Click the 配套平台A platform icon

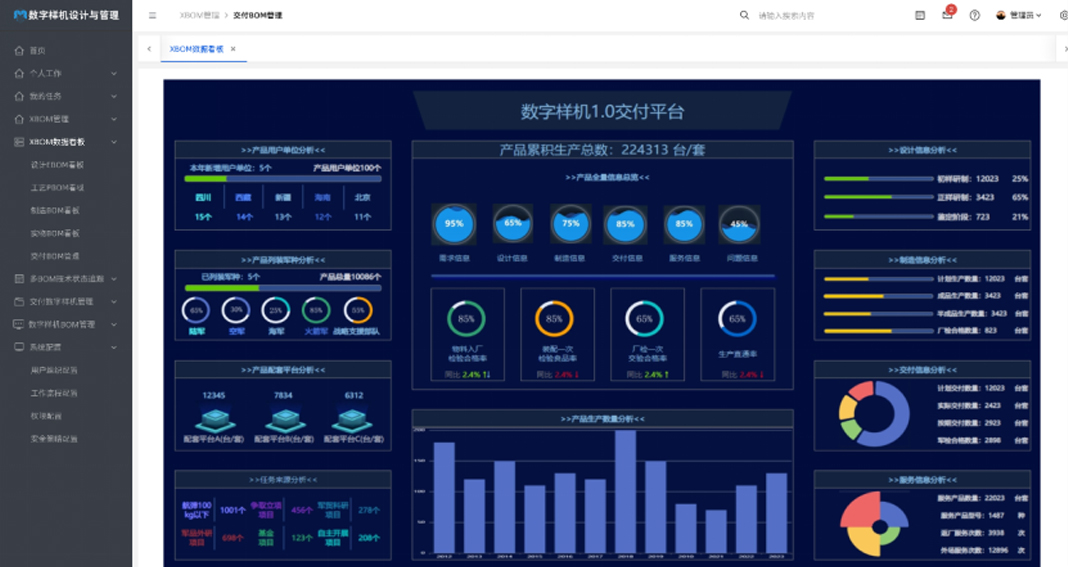click(214, 419)
